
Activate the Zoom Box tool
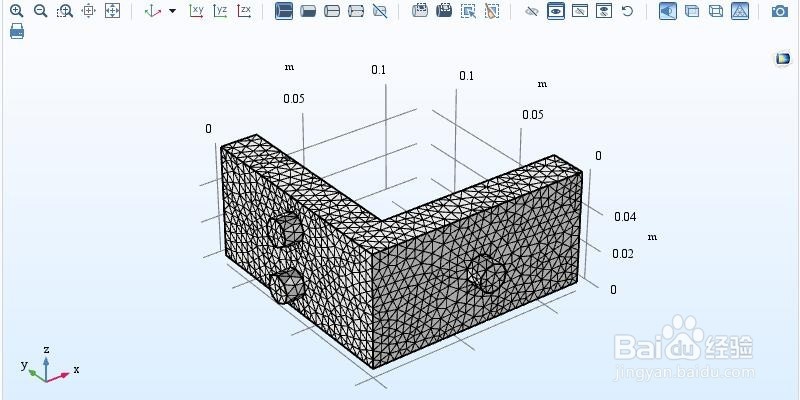coord(65,11)
